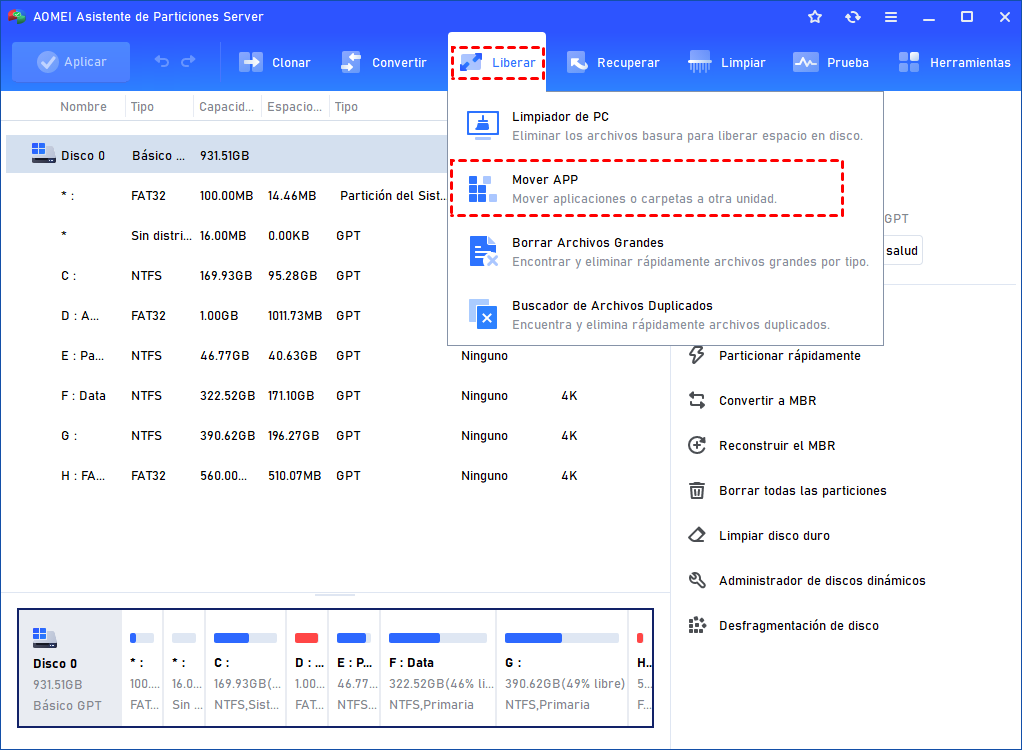Sort by the Nombre column header
Screen dimensions: 1022x750
coord(83,107)
